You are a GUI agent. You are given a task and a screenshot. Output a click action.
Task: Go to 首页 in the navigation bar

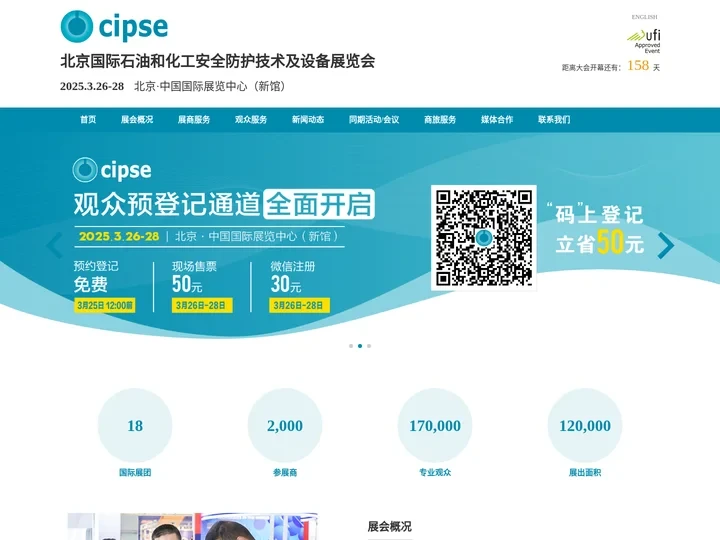[88, 120]
